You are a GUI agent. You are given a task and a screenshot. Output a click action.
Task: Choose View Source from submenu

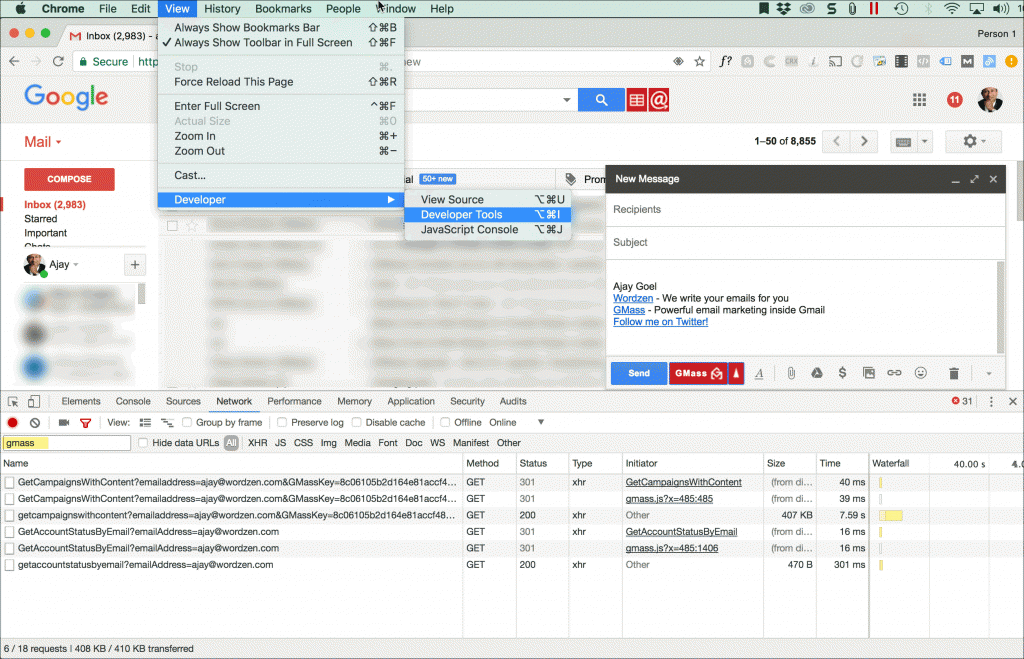click(x=488, y=199)
